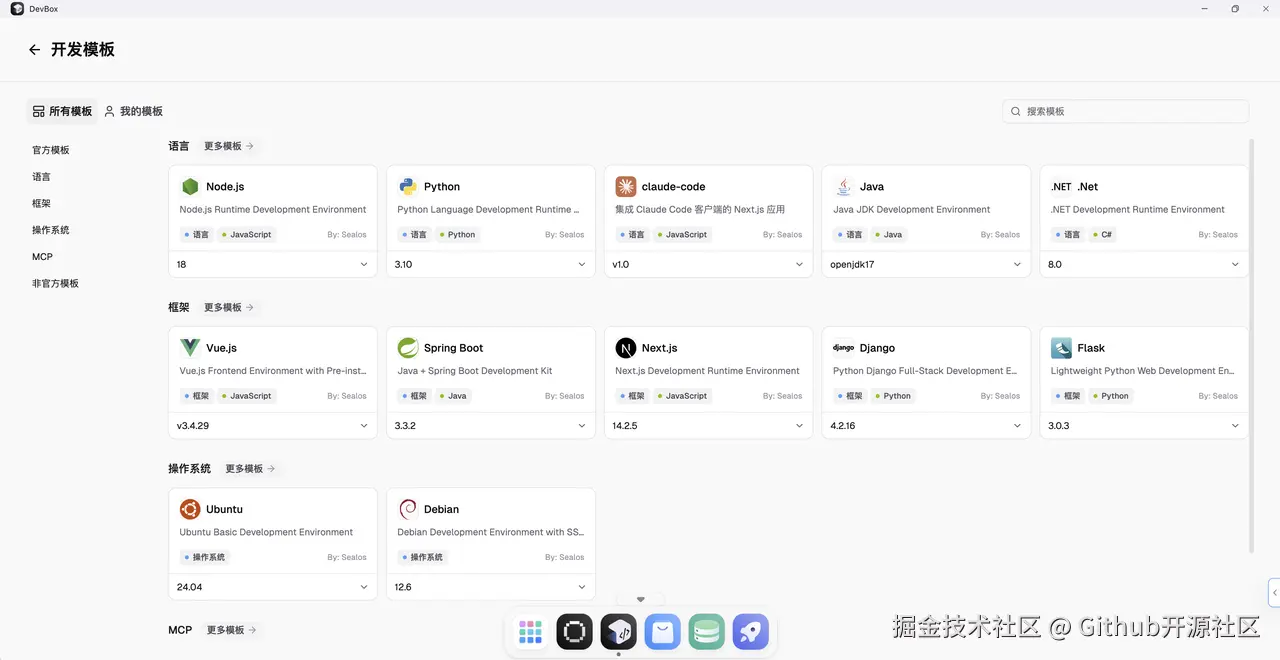Open Django version dropdown showing 4.2.16
Viewport: 1280px width, 660px height.
coord(926,426)
